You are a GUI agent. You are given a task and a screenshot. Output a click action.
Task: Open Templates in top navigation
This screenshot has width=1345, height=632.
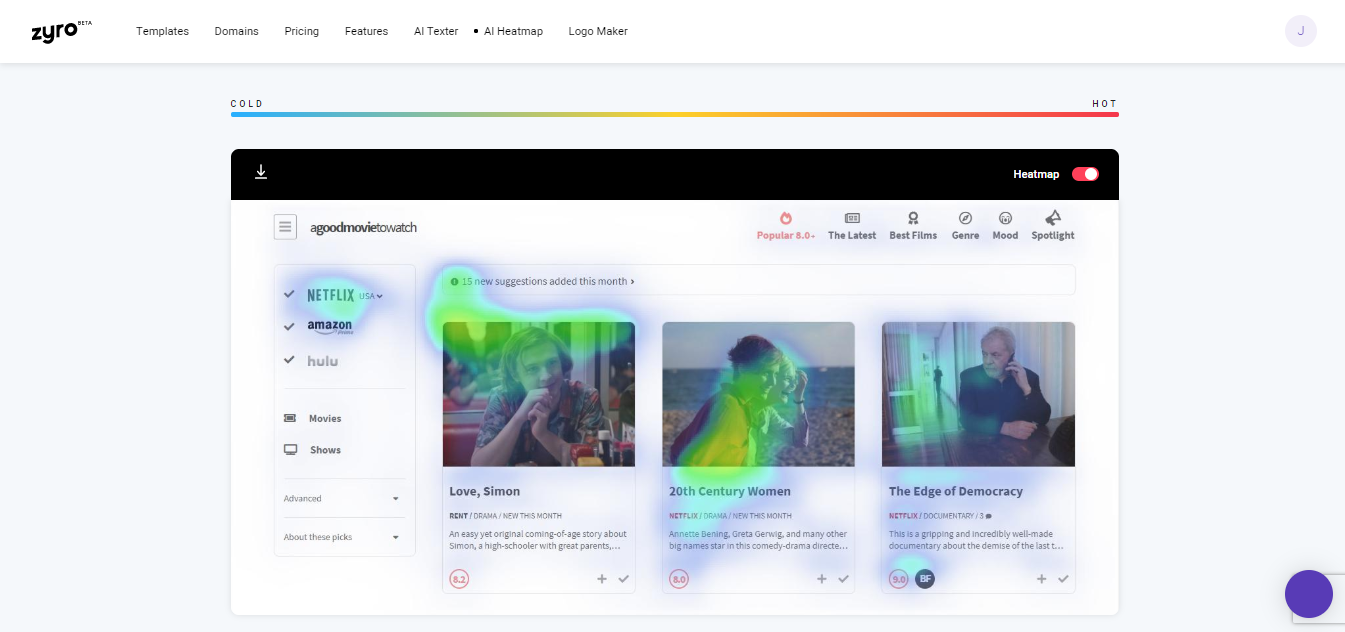(x=162, y=31)
